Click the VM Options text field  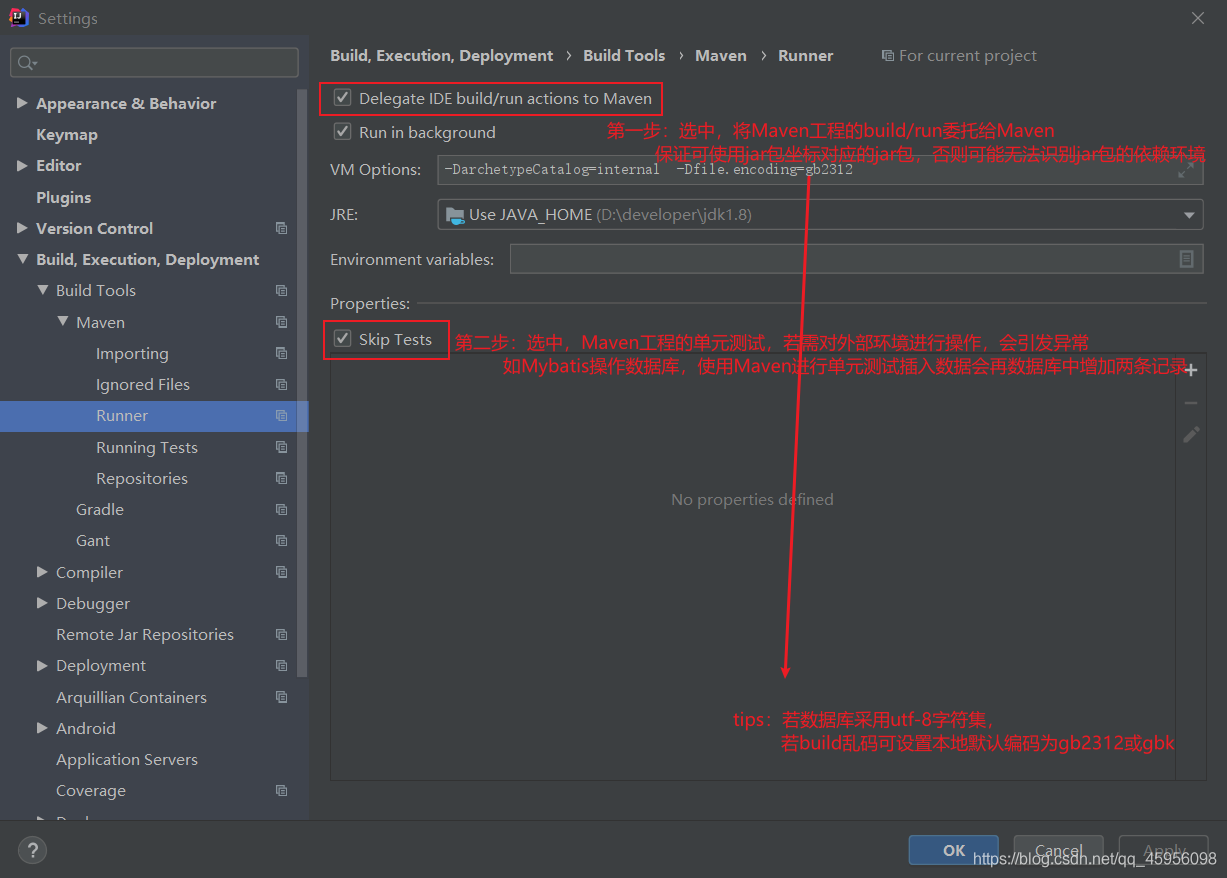(x=820, y=170)
